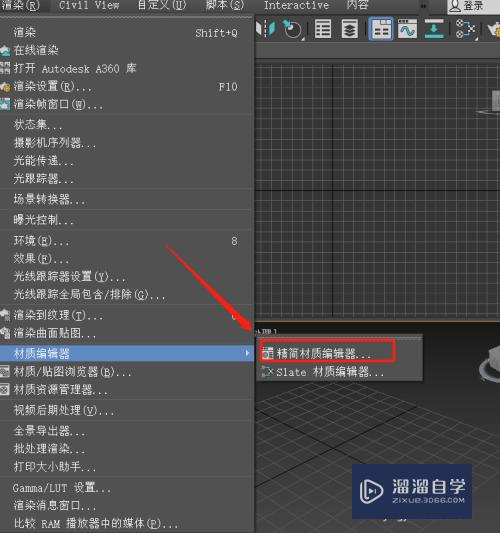Click the 渲染到纹理 item icon

5,315
